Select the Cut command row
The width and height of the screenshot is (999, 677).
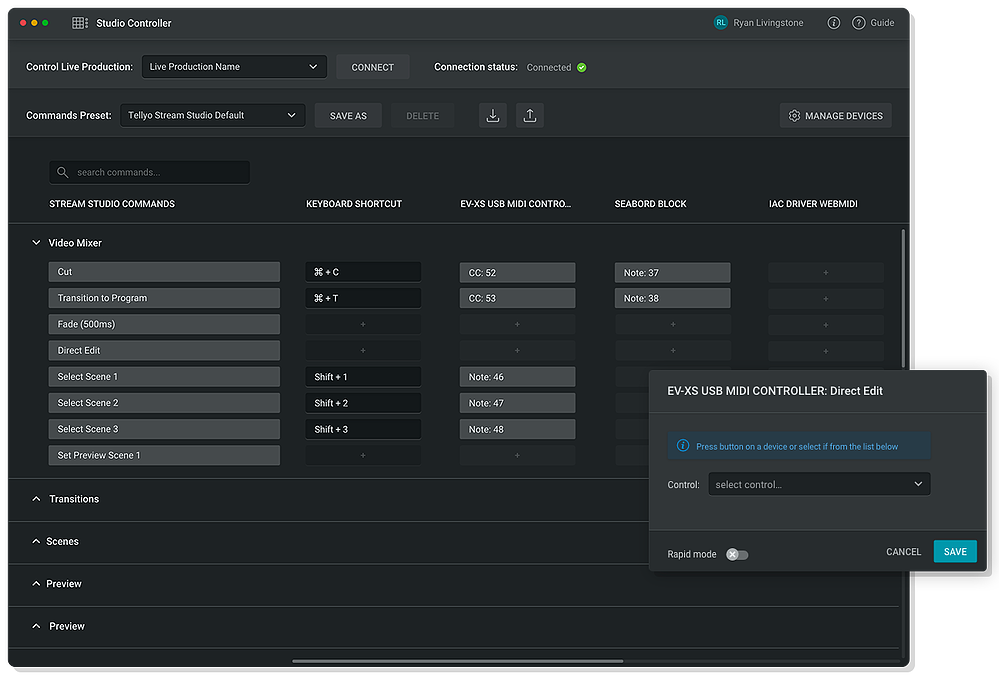[164, 272]
